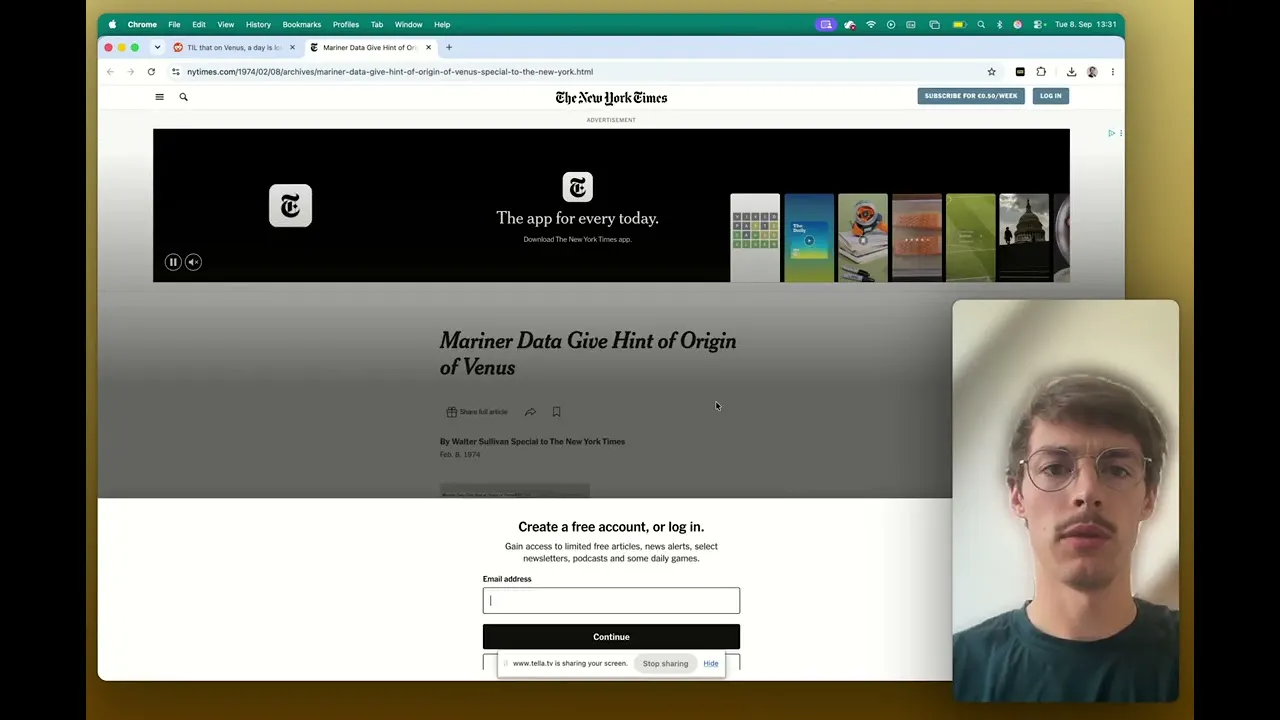Go forward to the next page

click(130, 72)
